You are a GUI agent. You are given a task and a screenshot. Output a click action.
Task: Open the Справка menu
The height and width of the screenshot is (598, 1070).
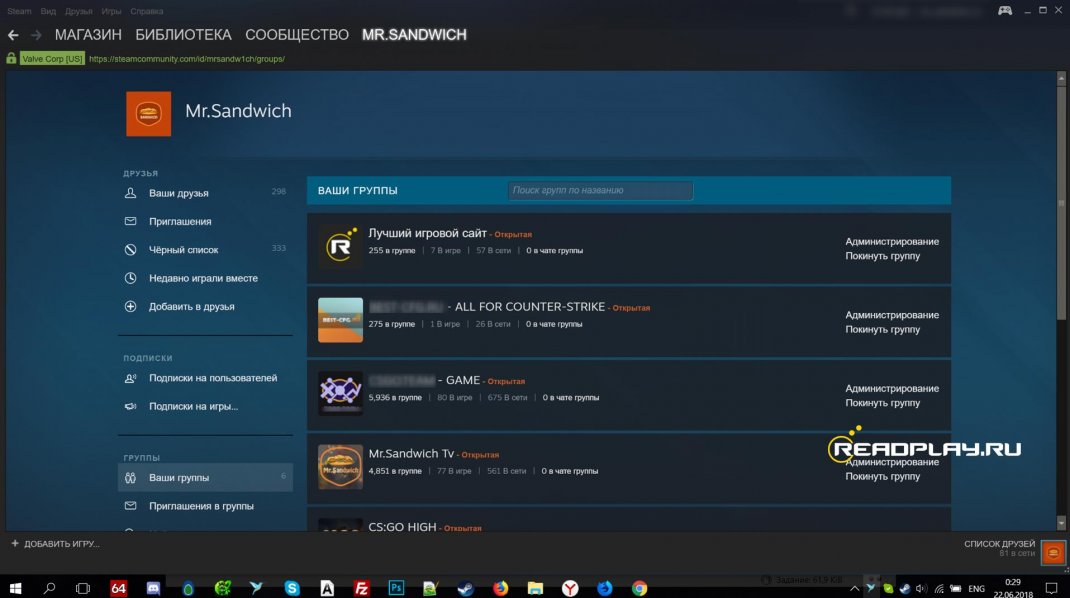tap(147, 11)
